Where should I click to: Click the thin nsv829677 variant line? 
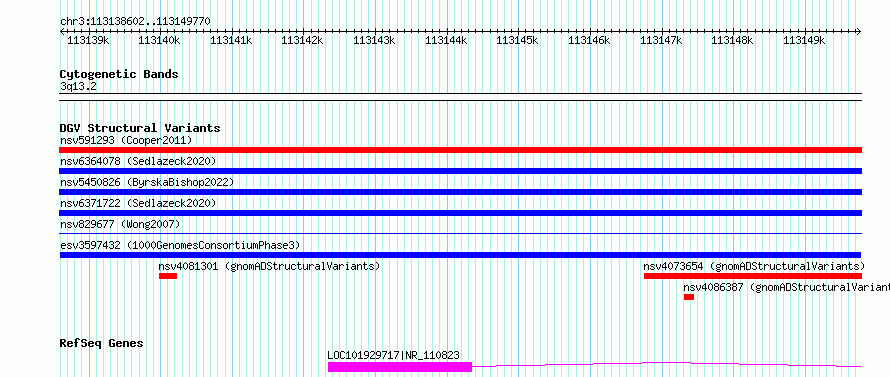[460, 233]
